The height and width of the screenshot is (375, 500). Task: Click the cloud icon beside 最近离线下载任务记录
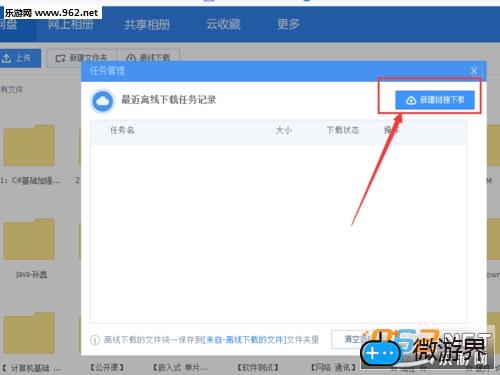coord(103,101)
